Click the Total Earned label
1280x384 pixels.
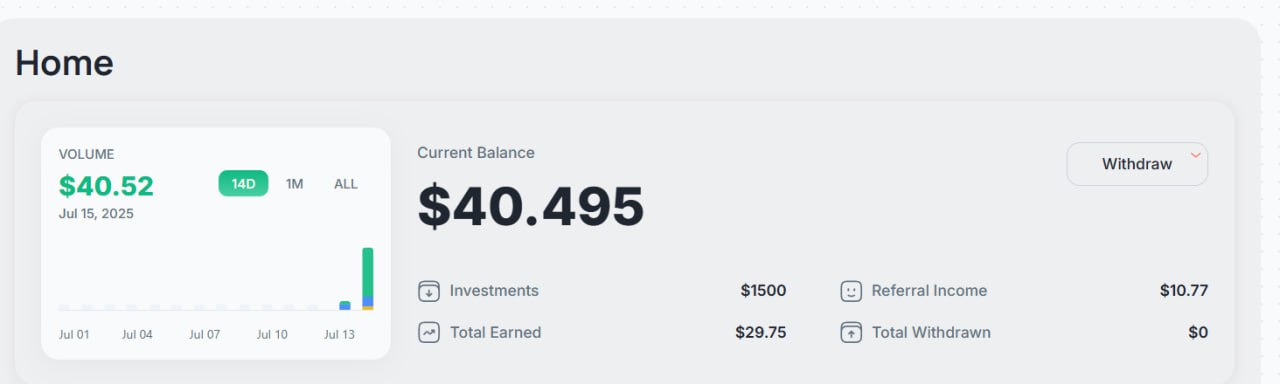click(495, 333)
